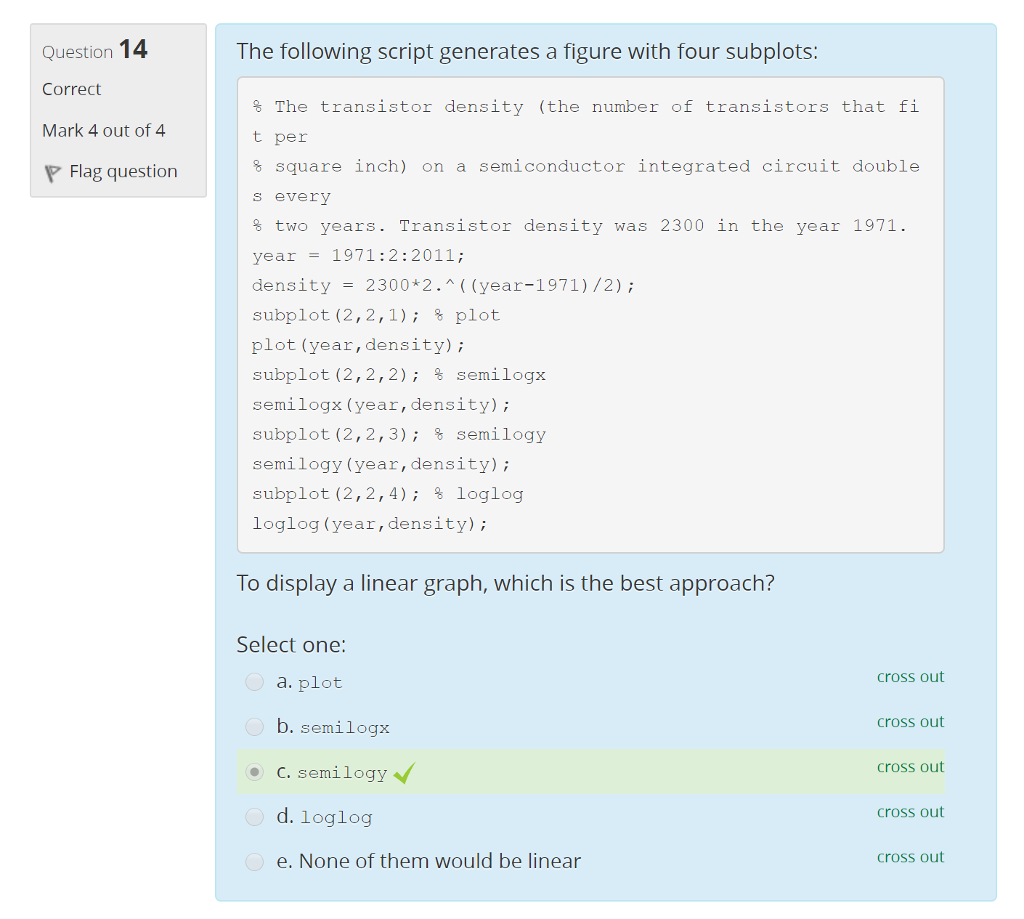Select option e. None of them would be linear

254,861
